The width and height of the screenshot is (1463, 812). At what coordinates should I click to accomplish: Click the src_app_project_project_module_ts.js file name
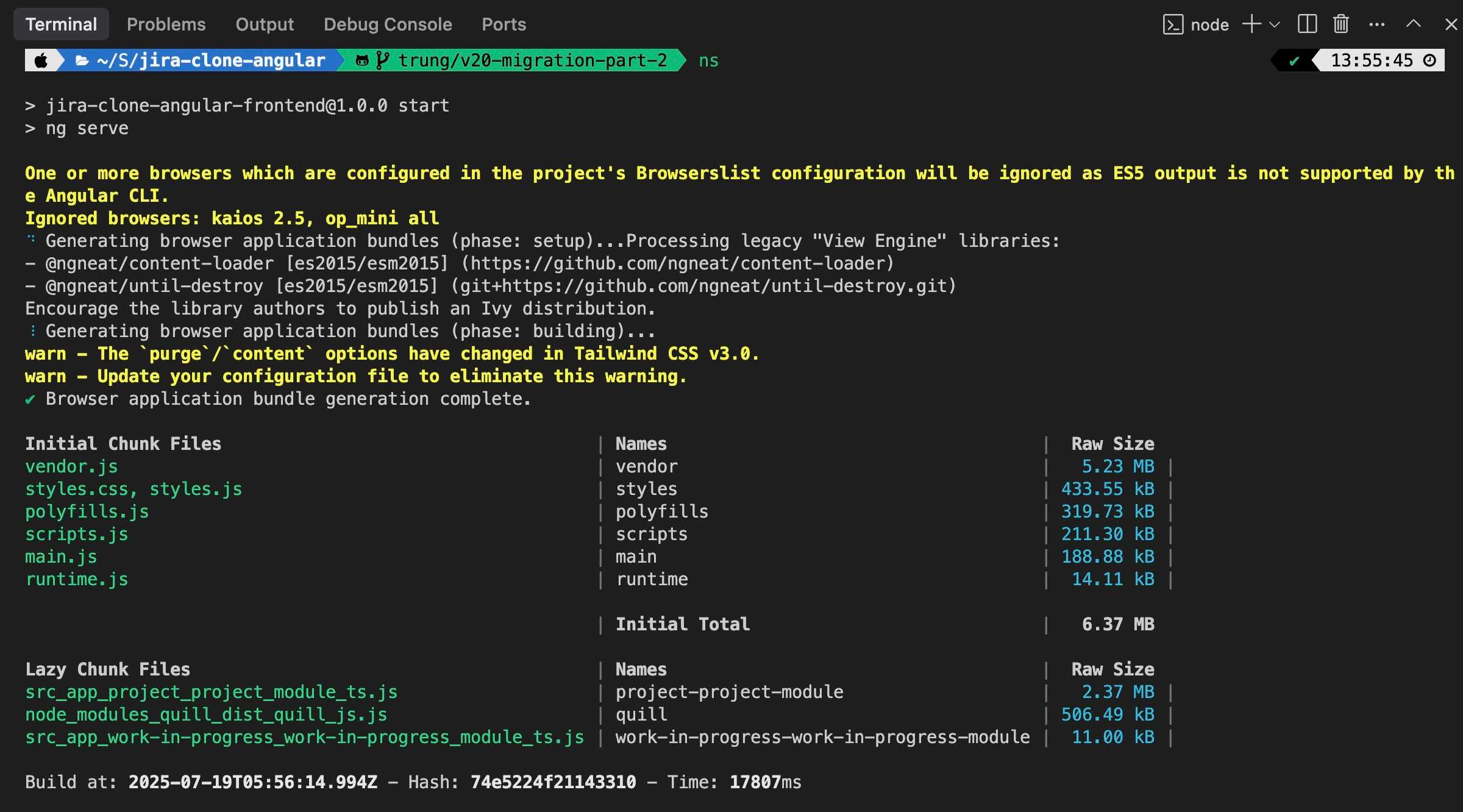[211, 692]
